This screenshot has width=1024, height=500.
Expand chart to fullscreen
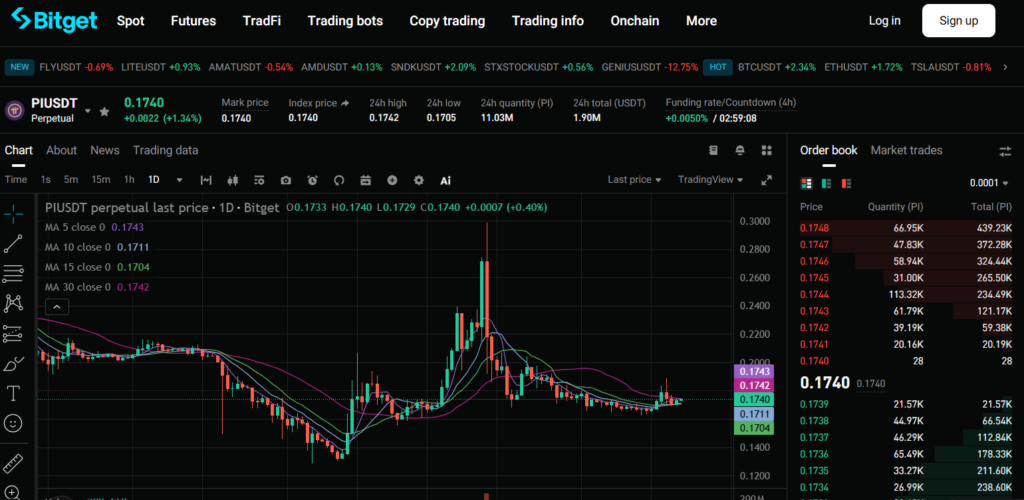[x=767, y=180]
